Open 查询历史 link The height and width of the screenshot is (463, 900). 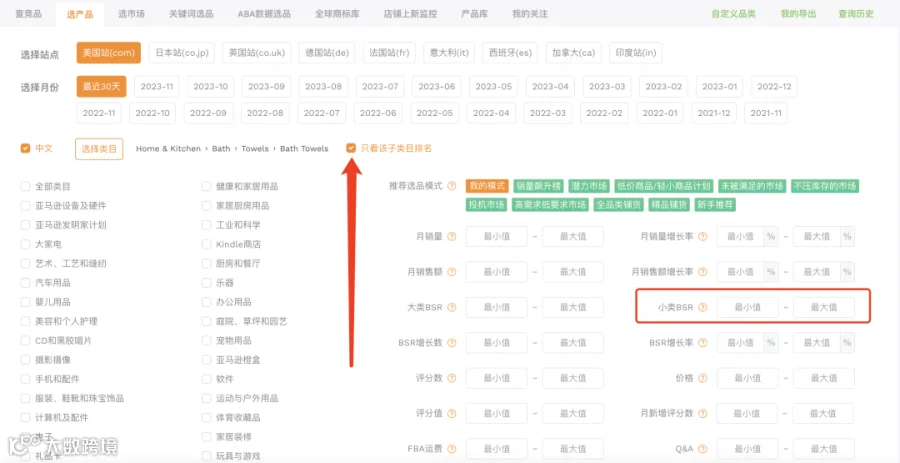click(x=856, y=14)
